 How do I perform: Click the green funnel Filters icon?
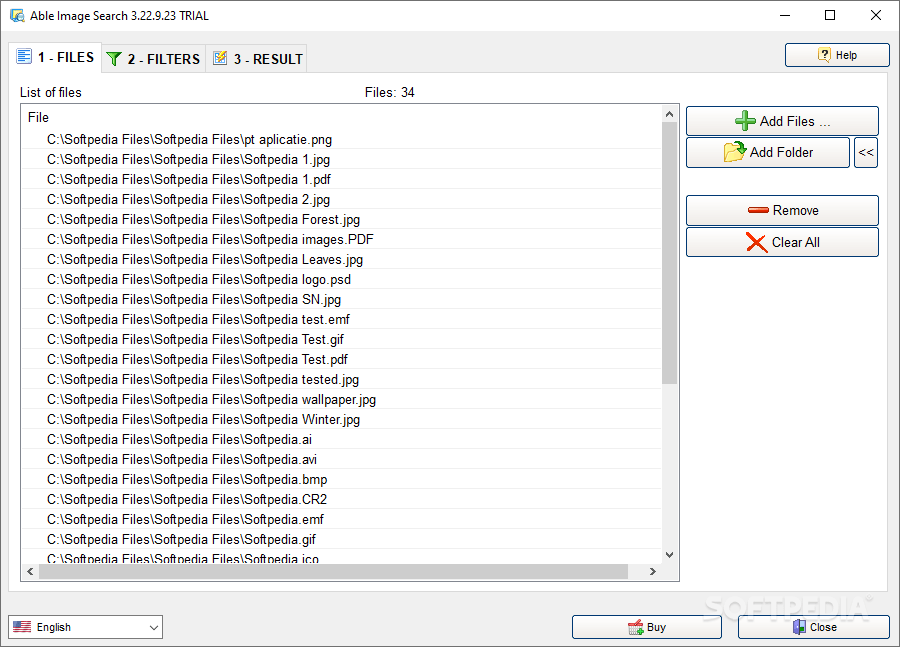(x=114, y=59)
